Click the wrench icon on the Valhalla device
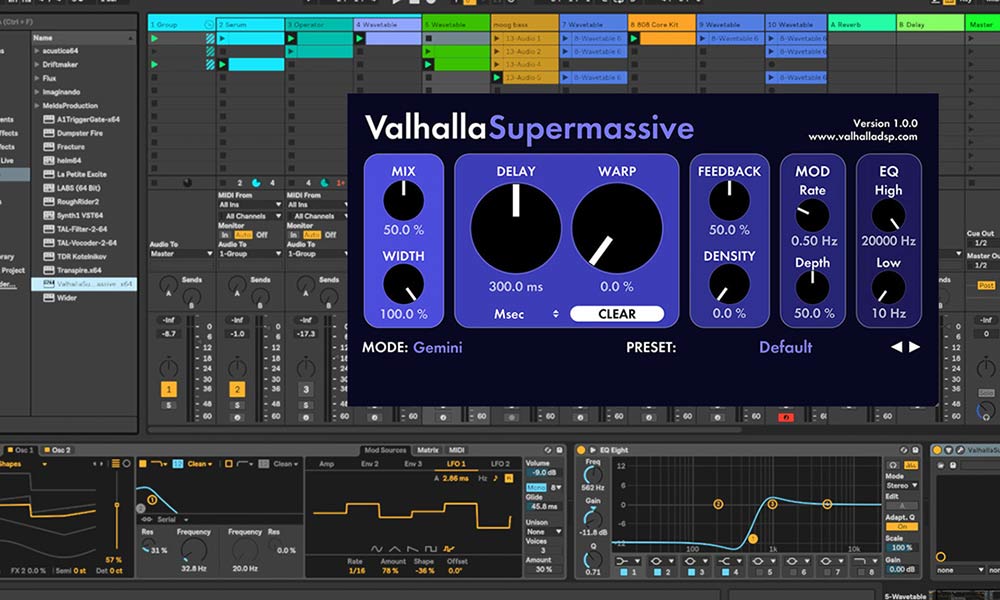 [960, 449]
